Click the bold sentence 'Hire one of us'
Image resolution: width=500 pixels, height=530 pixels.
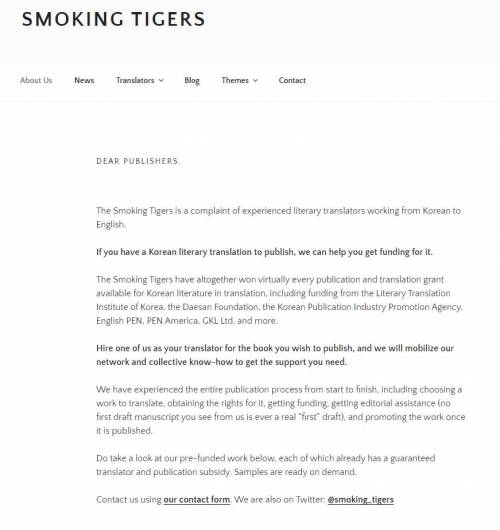[275, 355]
